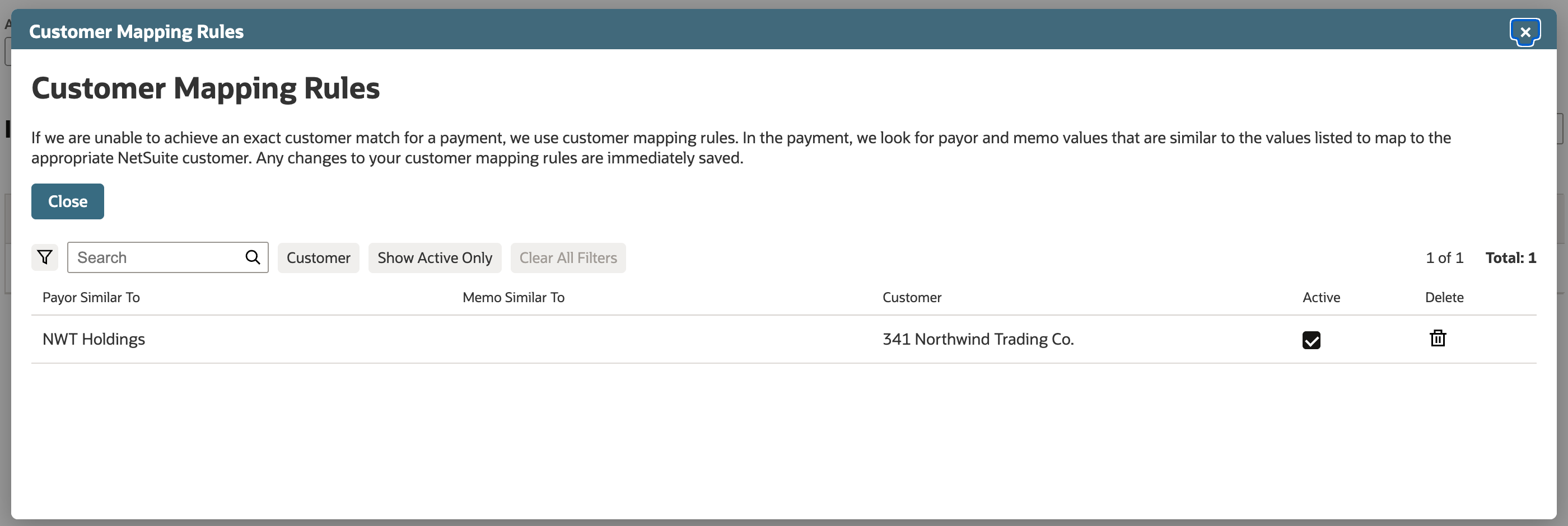Click the Total: 1 count label
Viewport: 1568px width, 526px height.
(1510, 258)
